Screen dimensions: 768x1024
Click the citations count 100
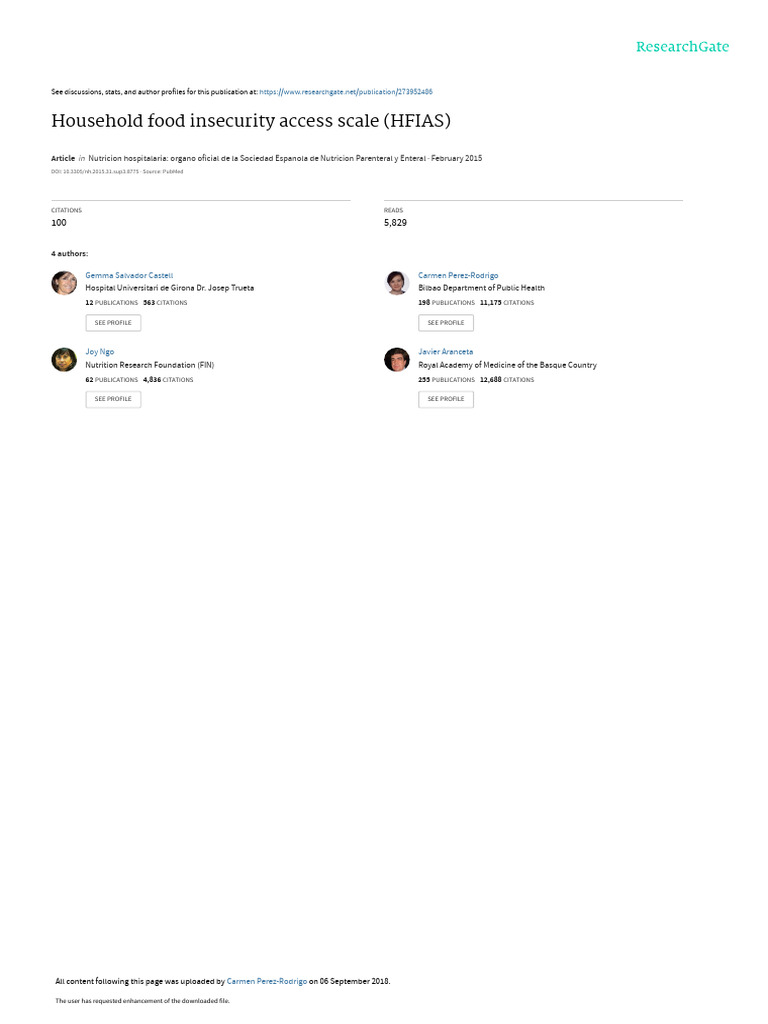click(59, 223)
